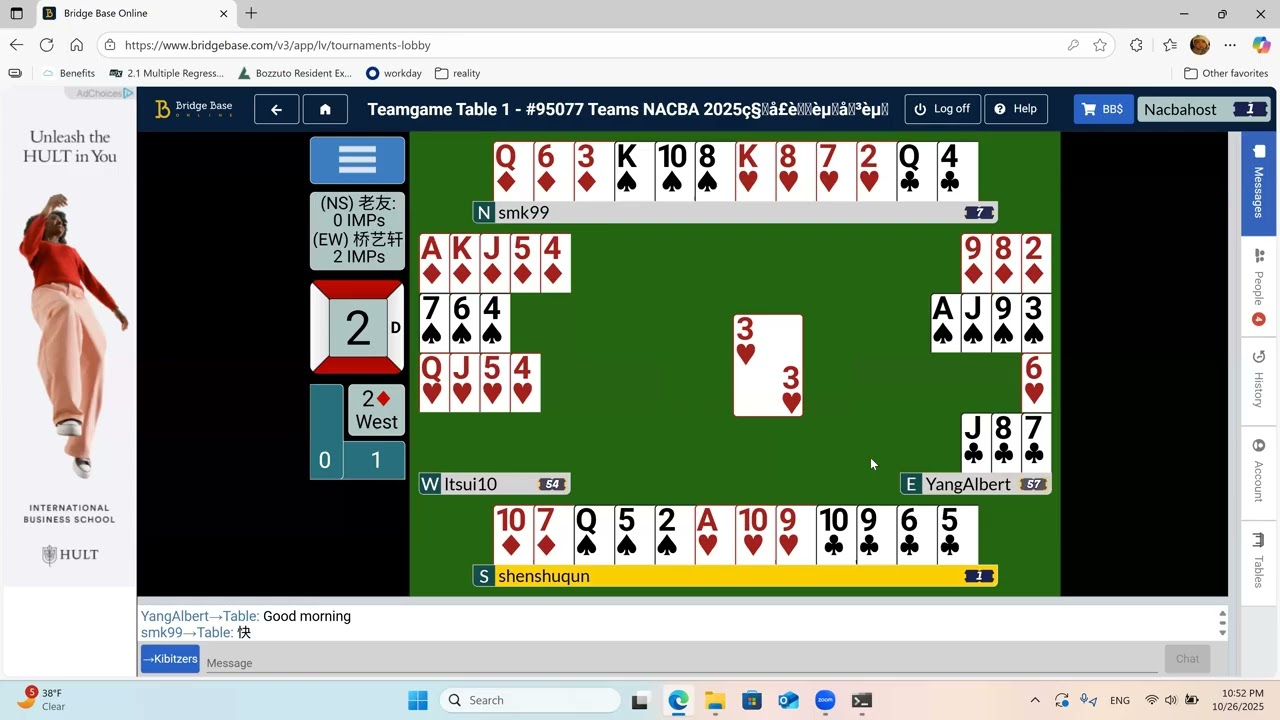
Task: Open the Copilot icon in Edge toolbar
Action: (x=1260, y=45)
